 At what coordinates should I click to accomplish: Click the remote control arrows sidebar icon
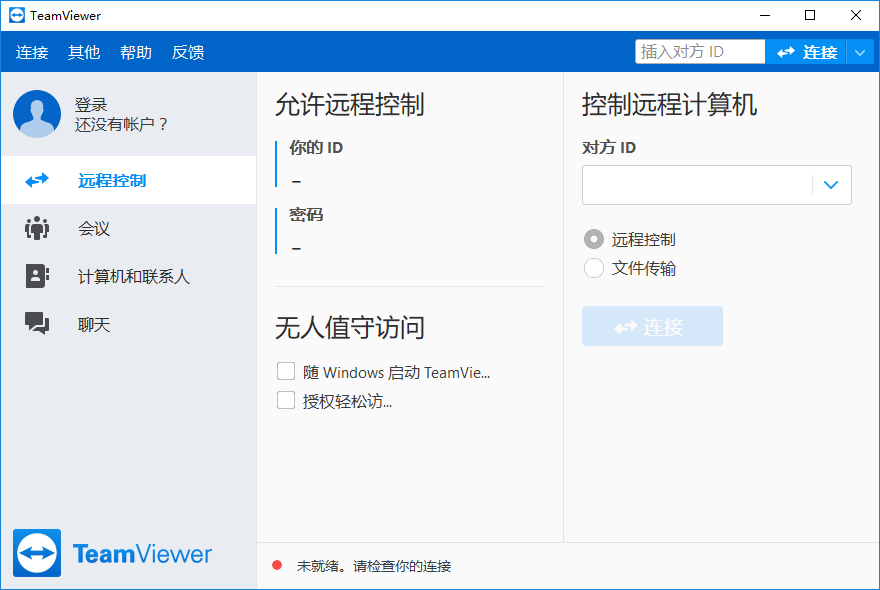pyautogui.click(x=37, y=180)
